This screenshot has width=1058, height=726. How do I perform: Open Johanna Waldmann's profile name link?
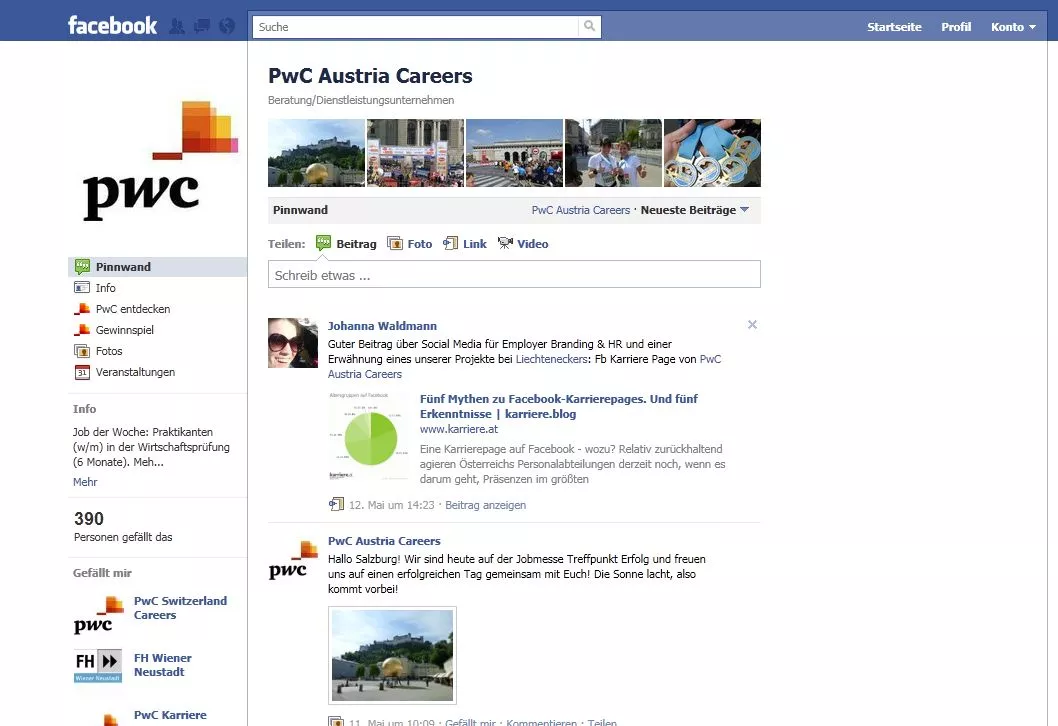(x=382, y=326)
